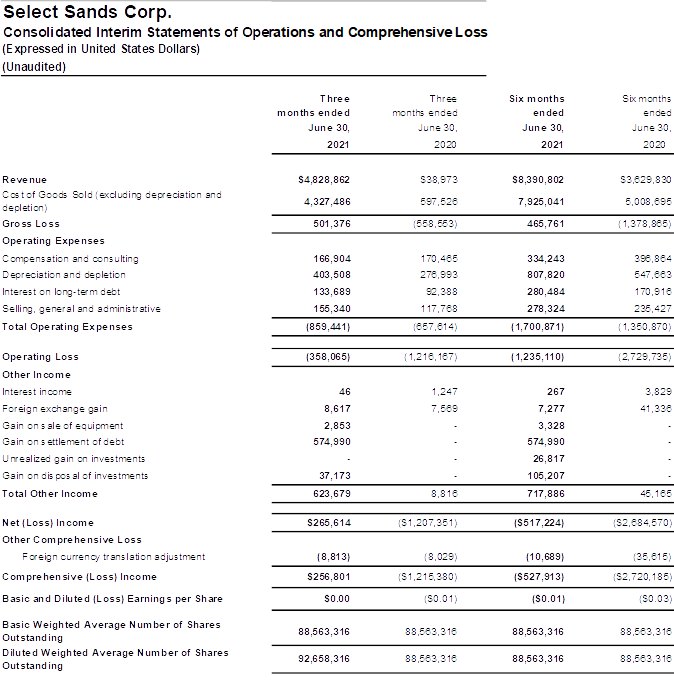Click six-month comprehensive loss ($527,913)
Viewport: 674px width, 690px height.
539,577
